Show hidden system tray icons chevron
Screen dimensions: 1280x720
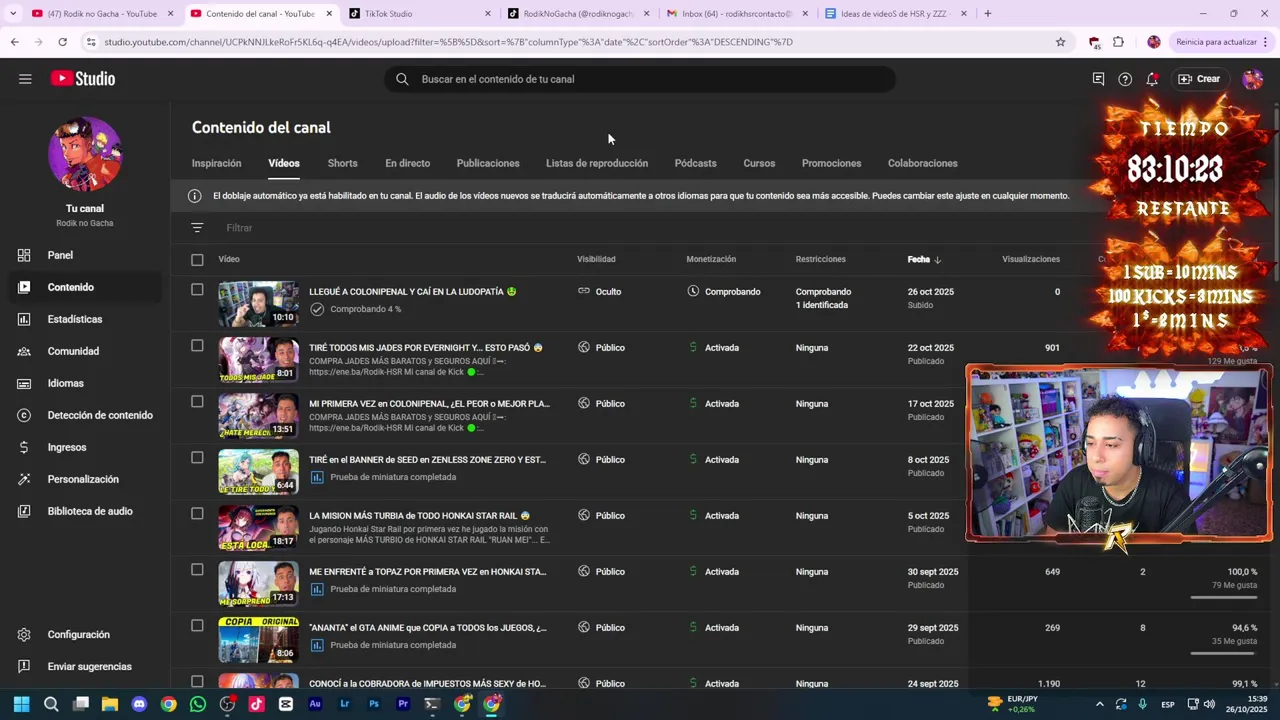pos(1099,704)
